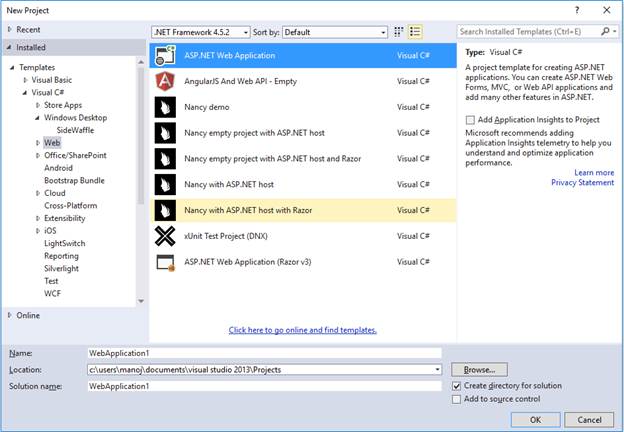Expand the Extensibility node
Screen dimensions: 624x432
[38, 218]
